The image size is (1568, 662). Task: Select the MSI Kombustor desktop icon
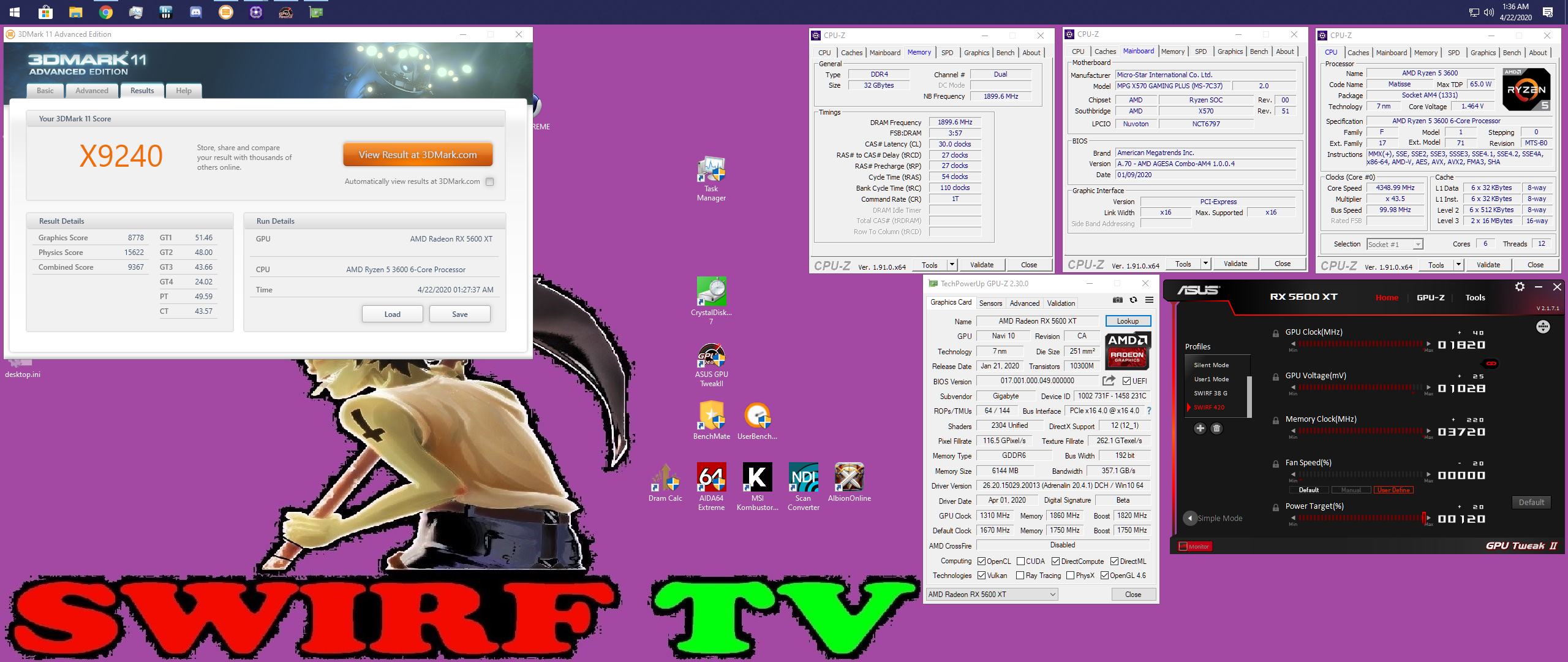tap(757, 487)
